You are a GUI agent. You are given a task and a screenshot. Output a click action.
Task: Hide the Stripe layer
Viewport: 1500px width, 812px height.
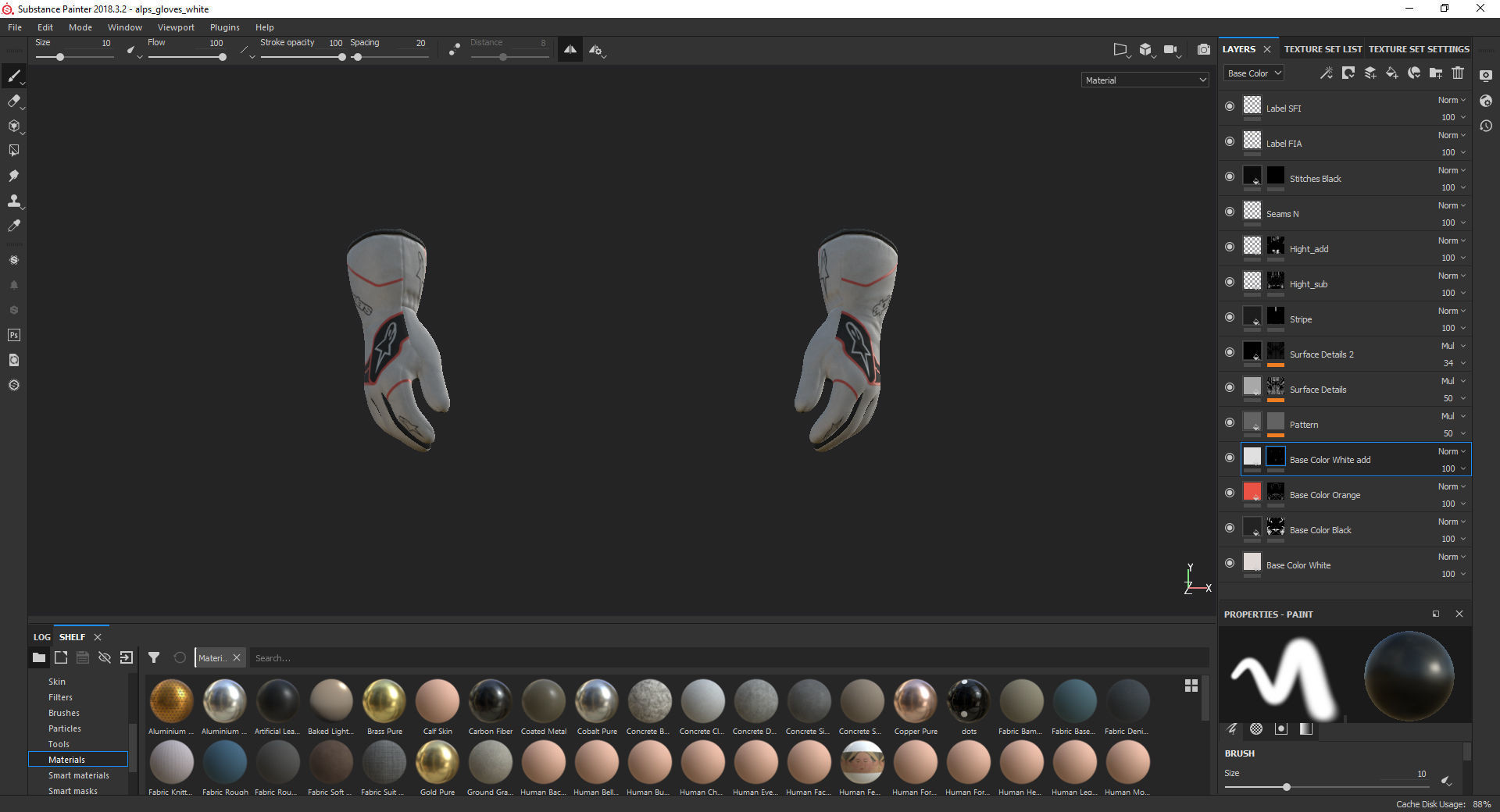pyautogui.click(x=1230, y=317)
